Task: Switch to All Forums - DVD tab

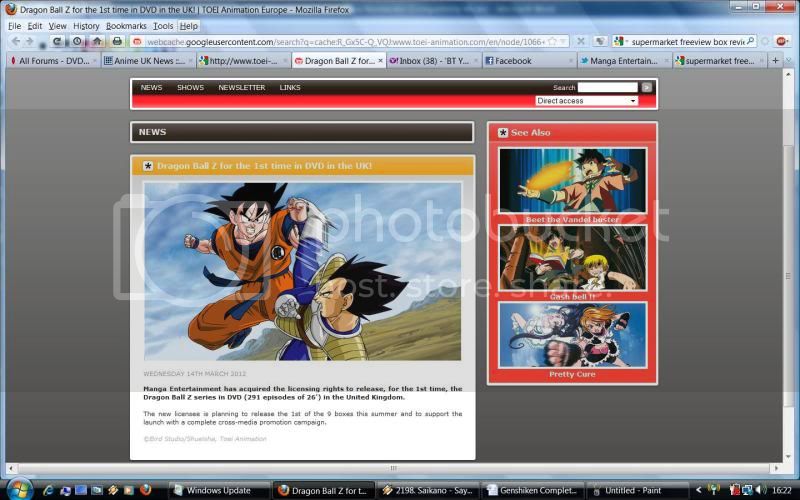Action: click(x=54, y=61)
